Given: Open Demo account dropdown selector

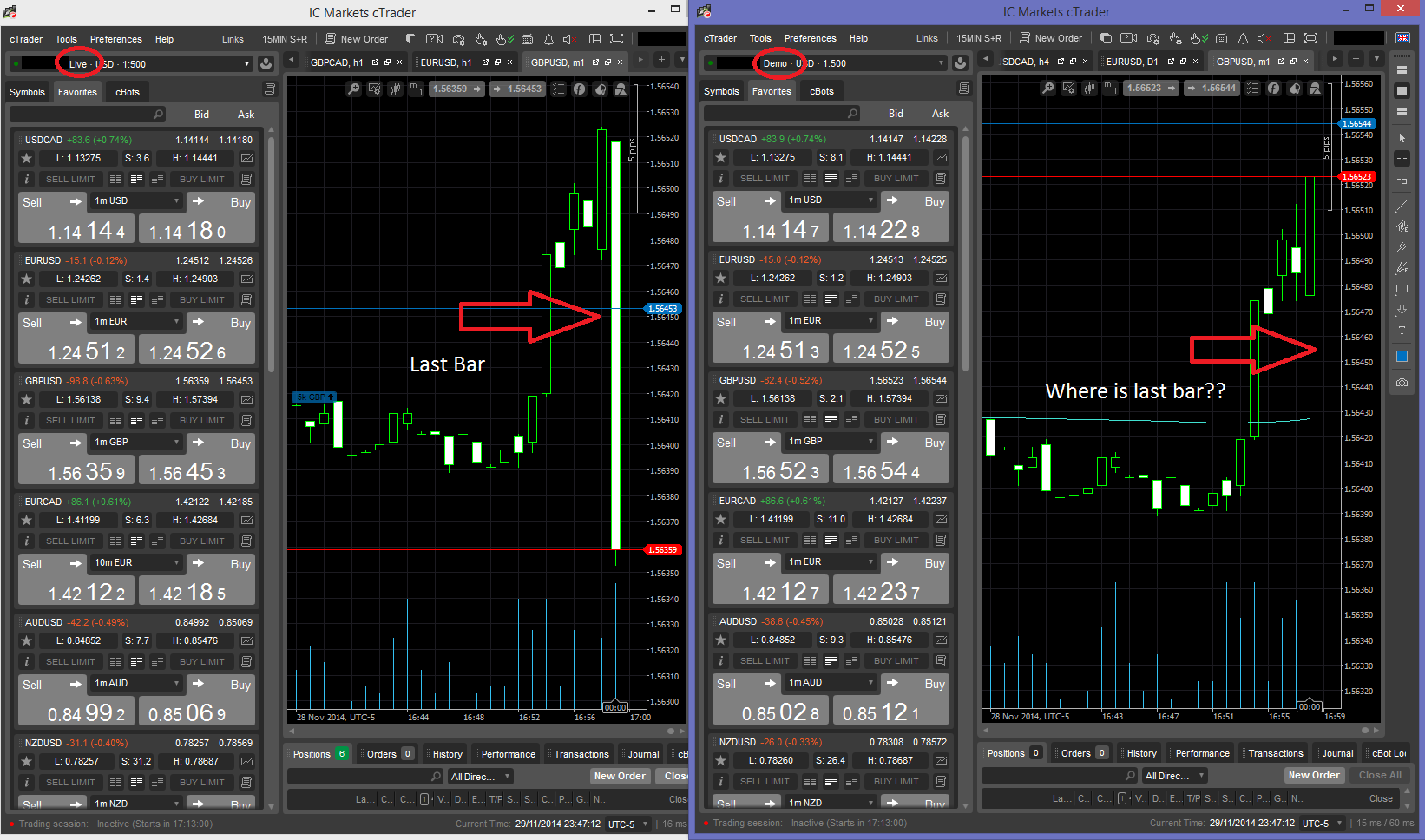Looking at the screenshot, I should [x=825, y=63].
